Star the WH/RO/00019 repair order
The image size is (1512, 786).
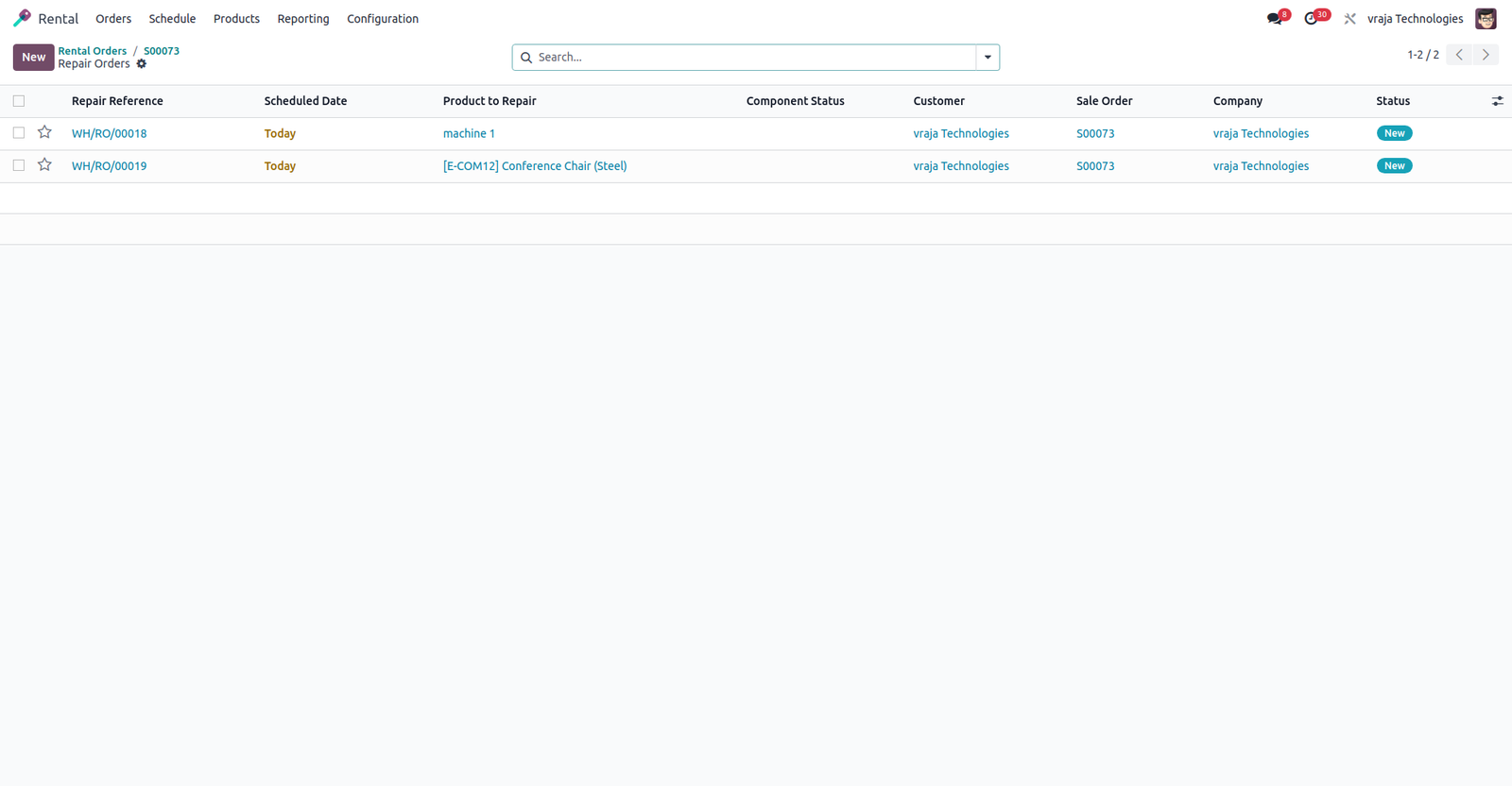[x=44, y=164]
